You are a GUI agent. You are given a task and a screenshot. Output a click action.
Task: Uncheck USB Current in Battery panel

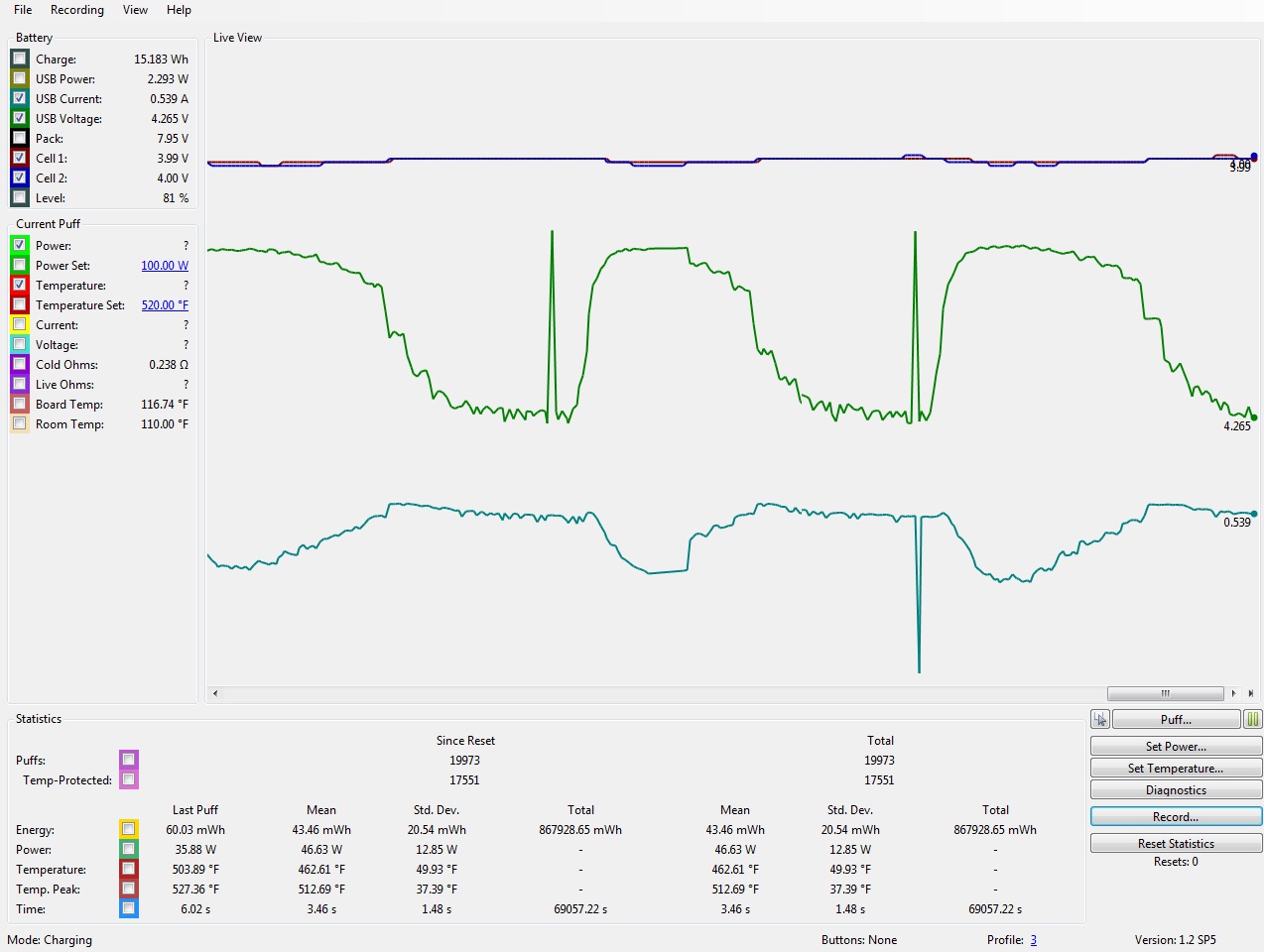20,98
